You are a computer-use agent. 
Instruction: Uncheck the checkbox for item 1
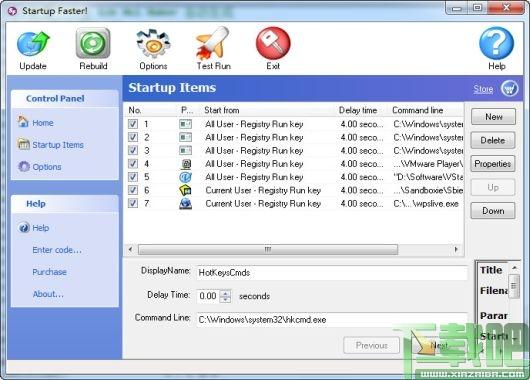pyautogui.click(x=133, y=124)
